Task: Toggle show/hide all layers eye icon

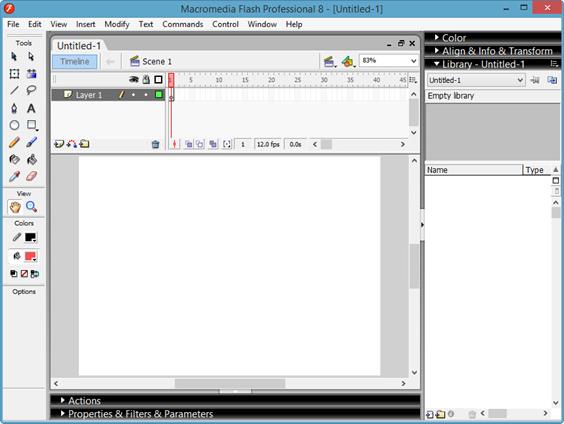Action: [x=133, y=79]
